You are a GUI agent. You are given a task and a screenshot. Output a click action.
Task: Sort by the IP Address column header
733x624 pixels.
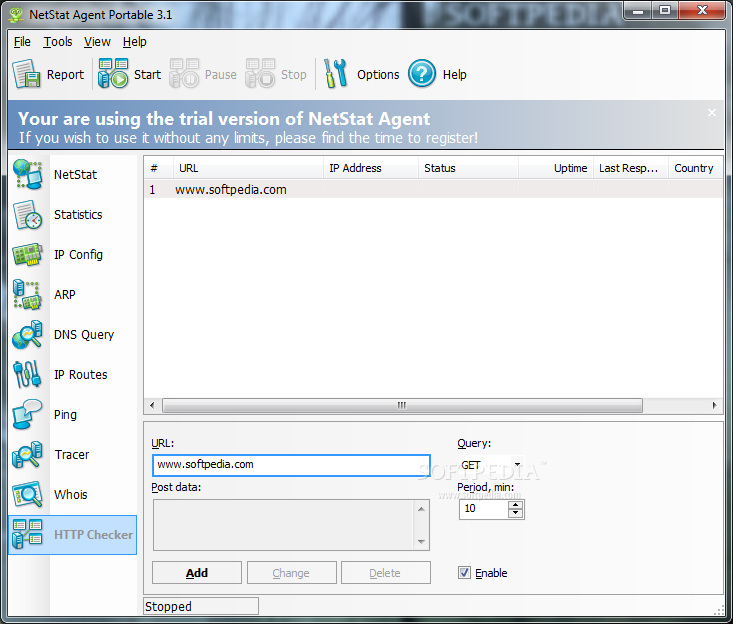[x=371, y=168]
